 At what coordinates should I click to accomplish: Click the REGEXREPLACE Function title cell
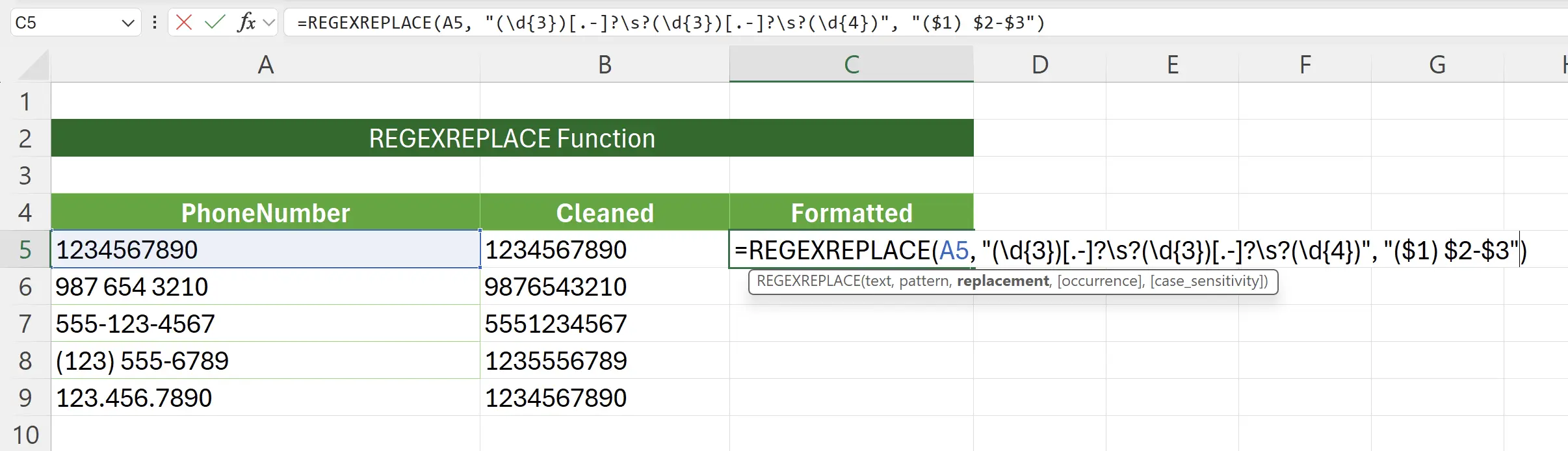click(x=512, y=138)
